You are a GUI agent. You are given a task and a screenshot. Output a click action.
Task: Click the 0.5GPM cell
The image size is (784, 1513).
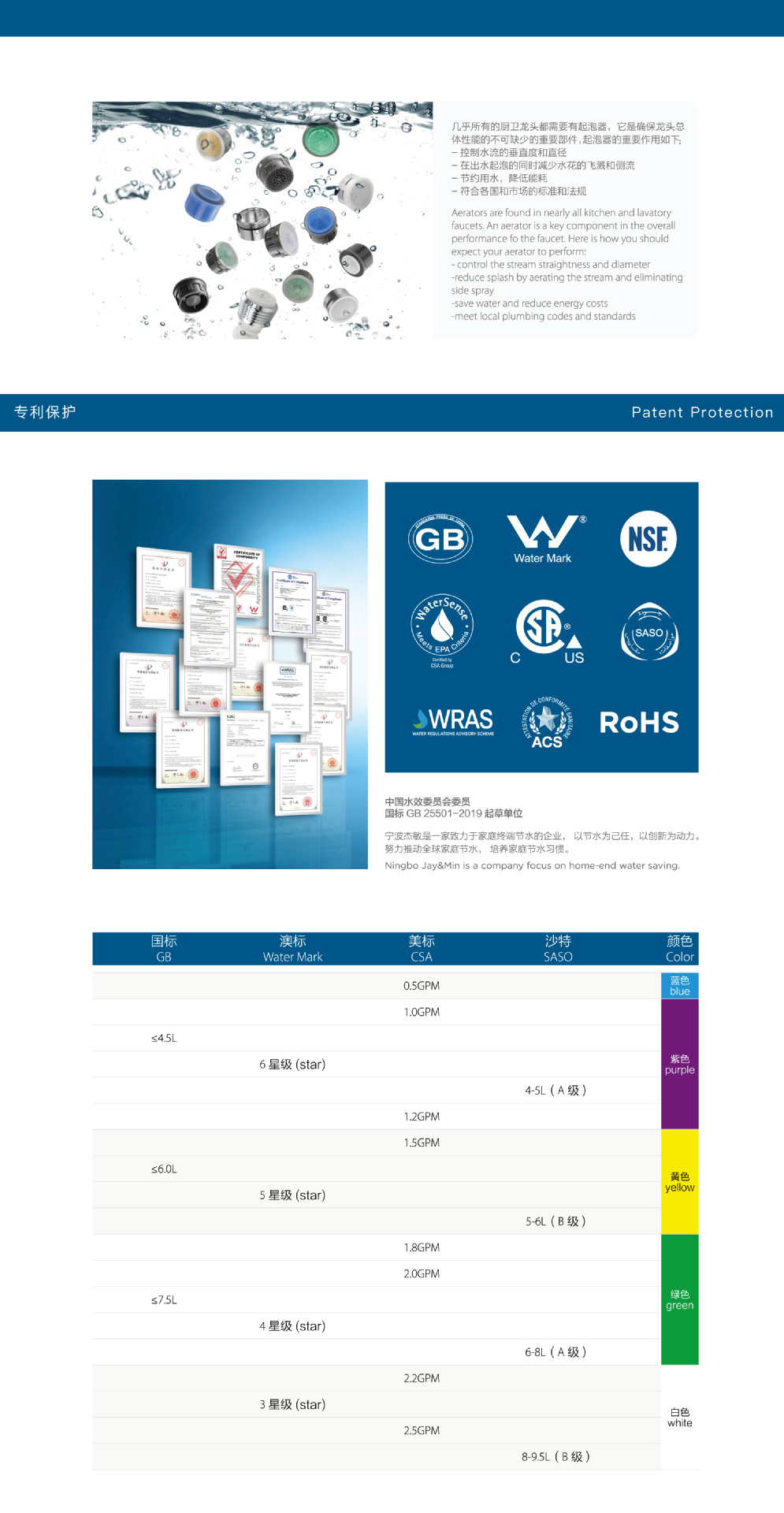tap(422, 986)
